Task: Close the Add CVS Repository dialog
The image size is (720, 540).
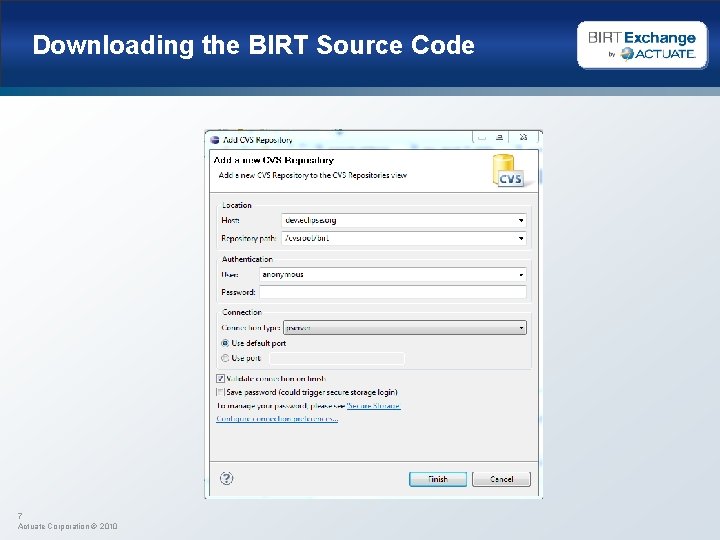Action: coord(523,137)
